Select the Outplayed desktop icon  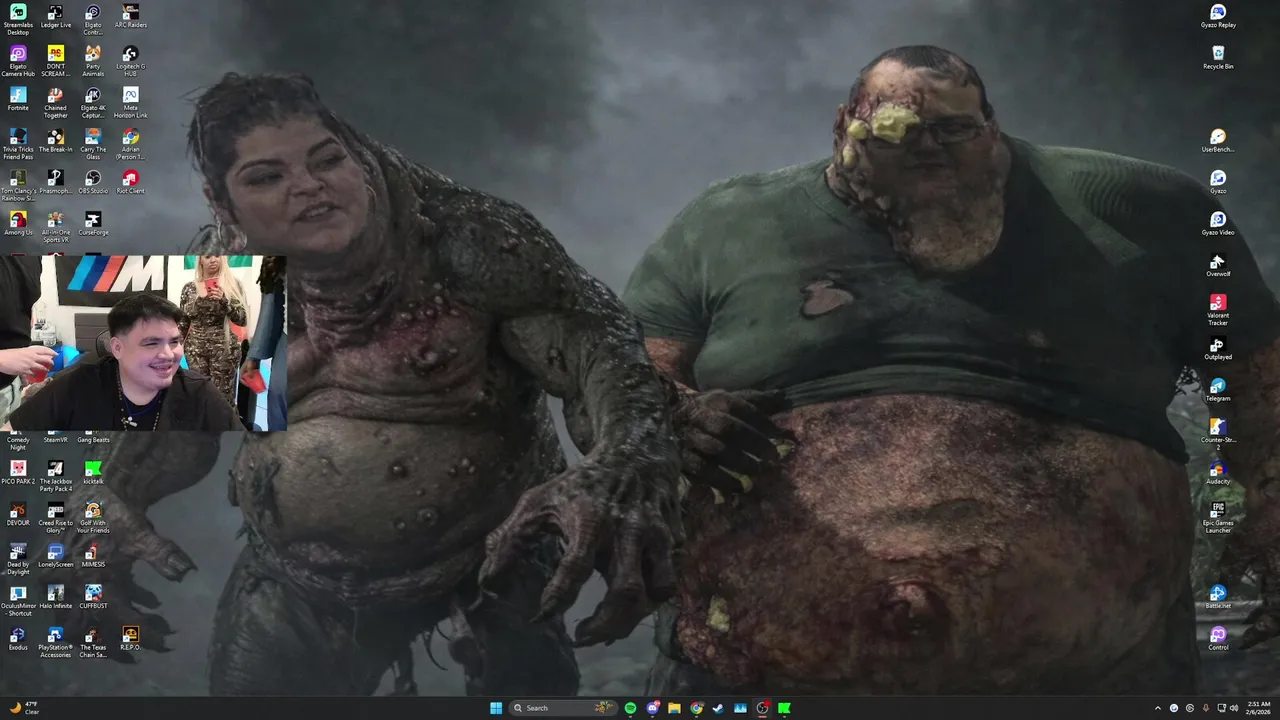point(1218,349)
